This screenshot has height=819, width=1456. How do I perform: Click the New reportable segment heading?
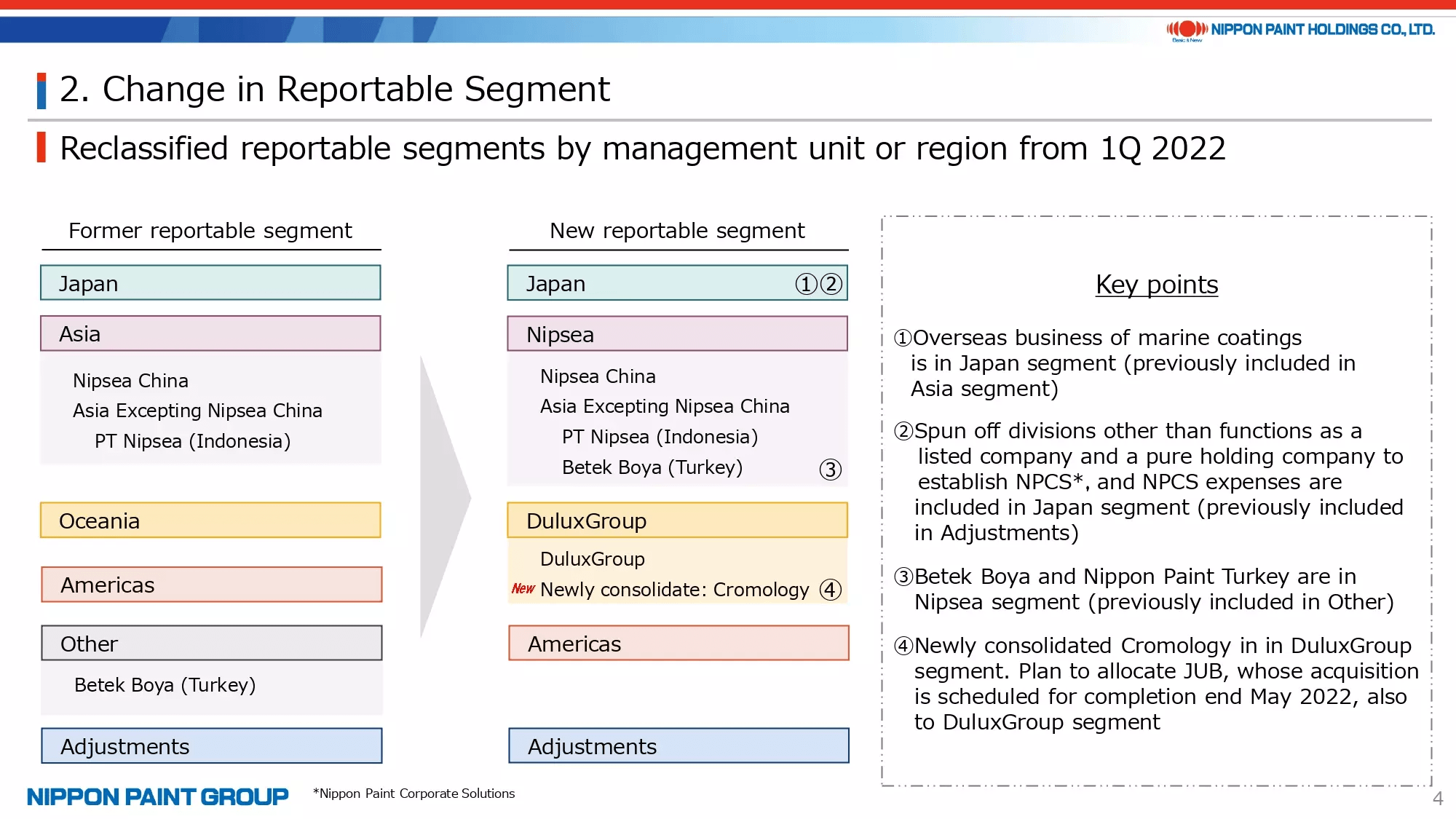coord(678,231)
